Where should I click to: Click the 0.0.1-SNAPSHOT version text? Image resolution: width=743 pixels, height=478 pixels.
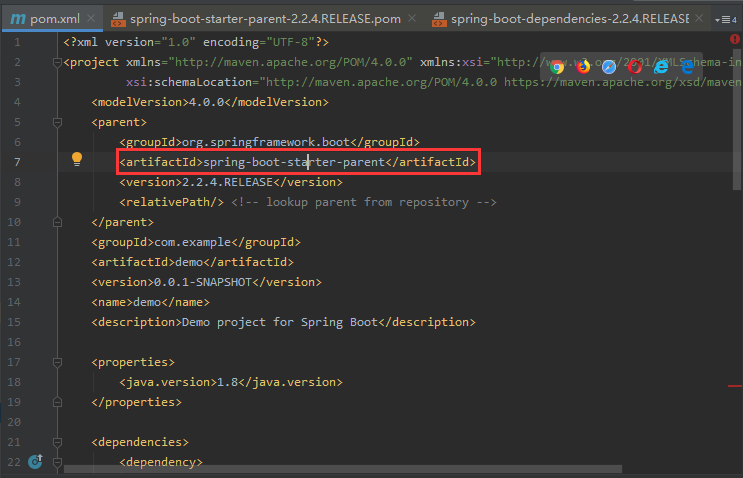pyautogui.click(x=203, y=282)
